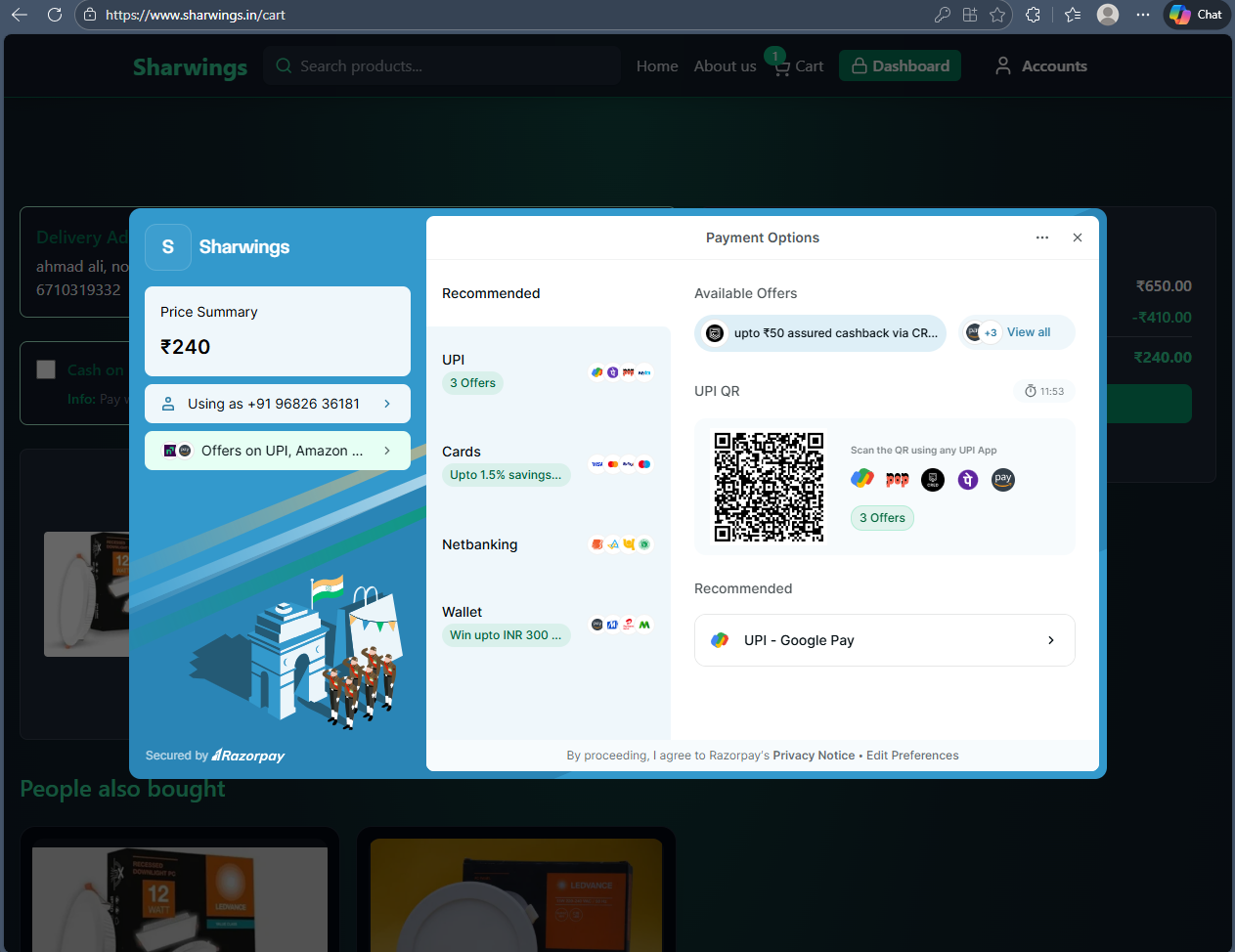Click the 3 Offers badge under UPI tab
Screen dimensions: 1235x952
pos(472,383)
